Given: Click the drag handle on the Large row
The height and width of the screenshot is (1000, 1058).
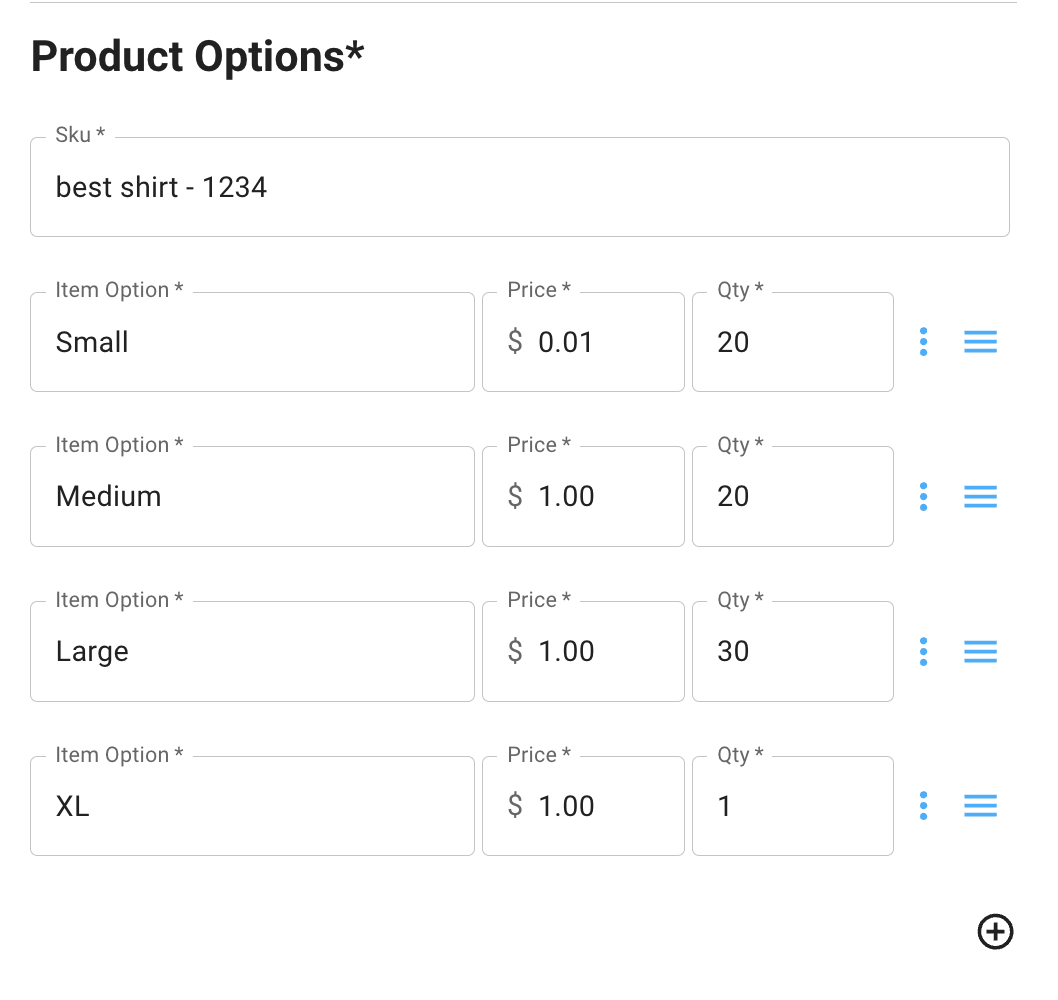Looking at the screenshot, I should click(980, 651).
